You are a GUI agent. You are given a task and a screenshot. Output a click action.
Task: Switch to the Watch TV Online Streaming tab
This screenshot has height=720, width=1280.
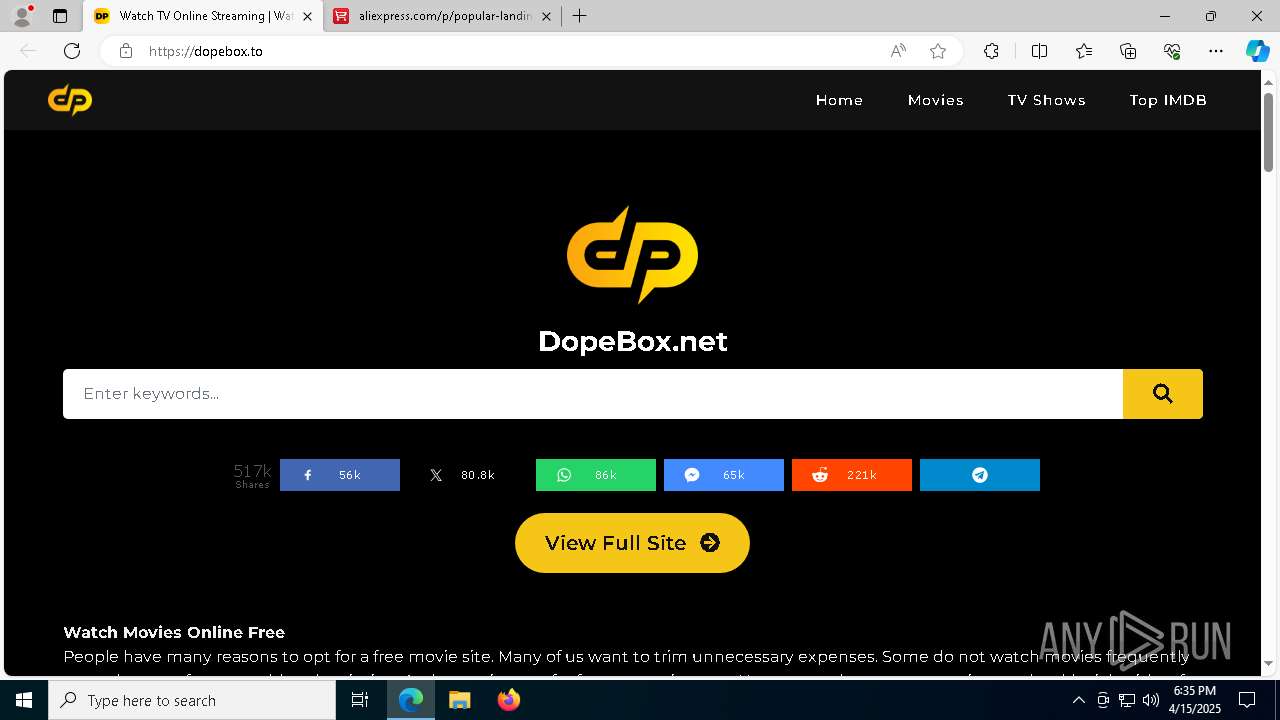(x=205, y=16)
